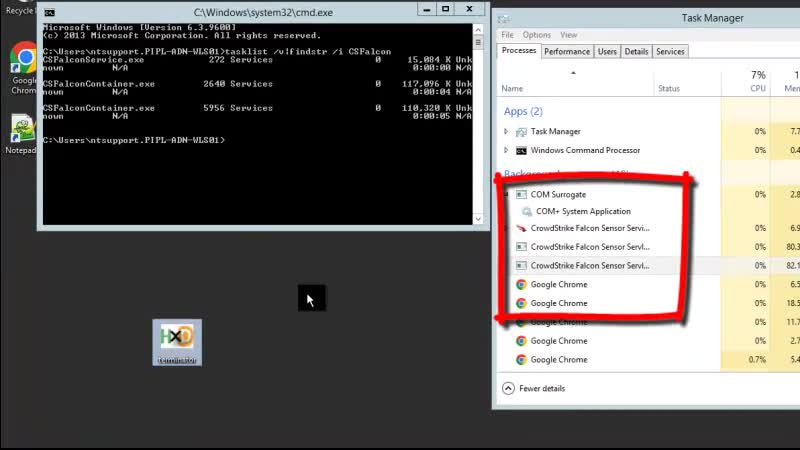This screenshot has height=450, width=800.
Task: Open the Options menu in Task Manager
Action: [536, 35]
